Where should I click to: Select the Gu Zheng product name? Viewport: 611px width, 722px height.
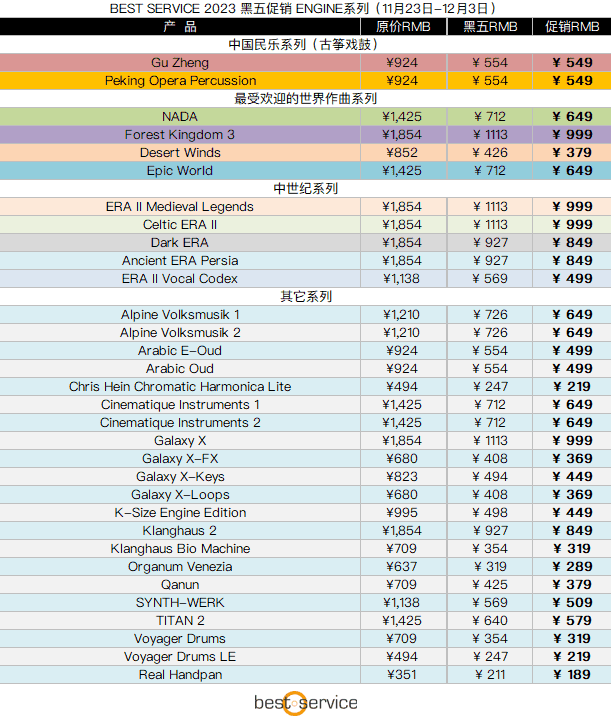[x=180, y=63]
